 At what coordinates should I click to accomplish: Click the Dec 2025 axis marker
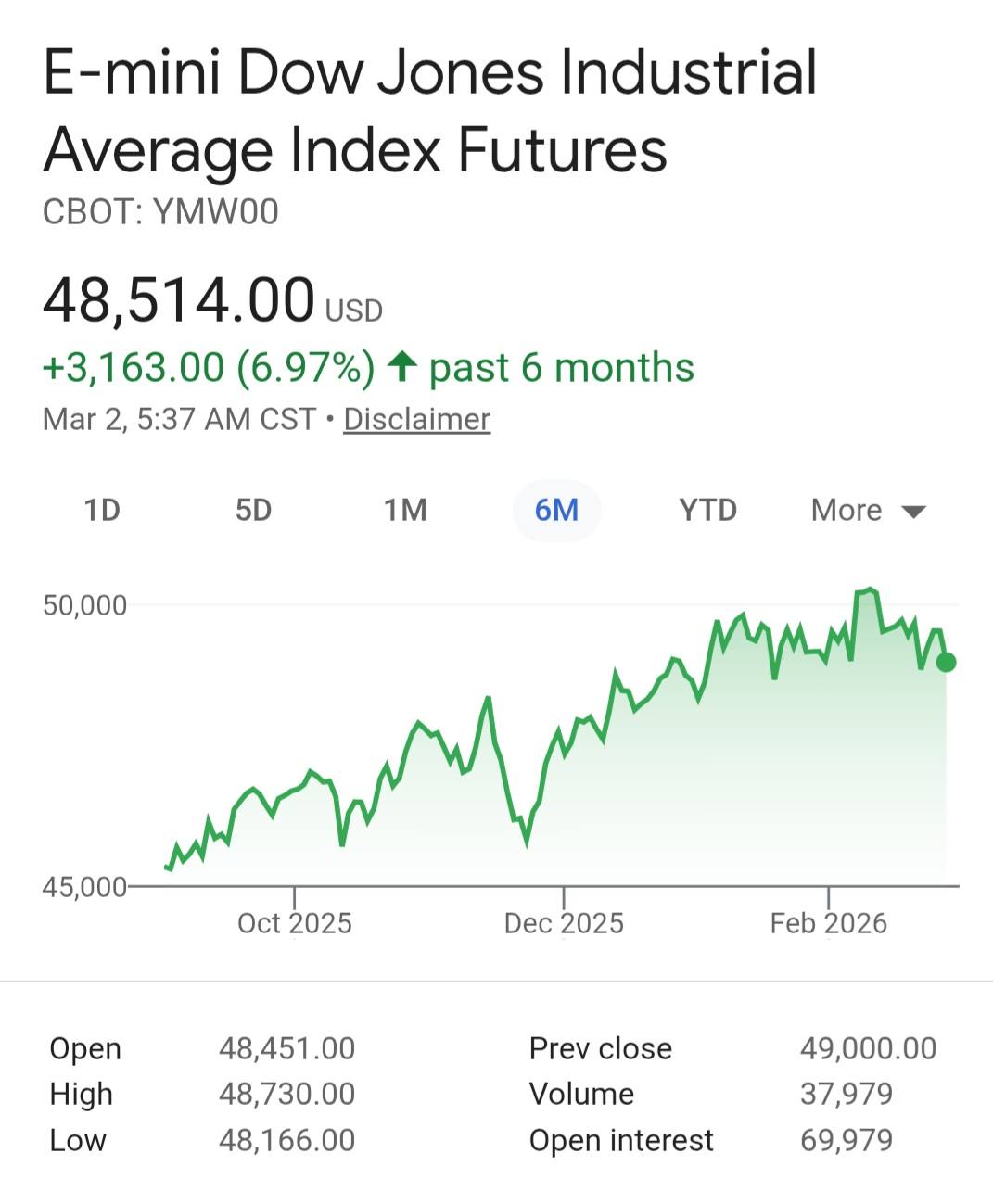(564, 923)
